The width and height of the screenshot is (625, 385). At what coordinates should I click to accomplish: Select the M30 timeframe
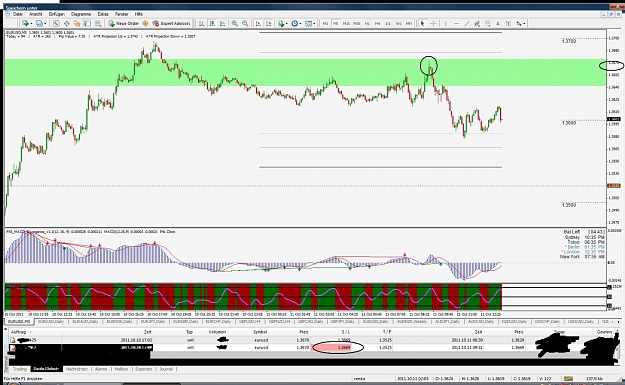tap(357, 24)
